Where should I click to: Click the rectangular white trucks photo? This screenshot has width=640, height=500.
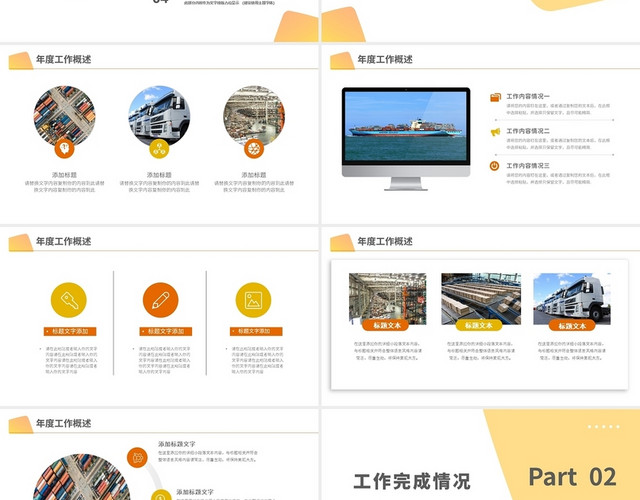pyautogui.click(x=572, y=299)
